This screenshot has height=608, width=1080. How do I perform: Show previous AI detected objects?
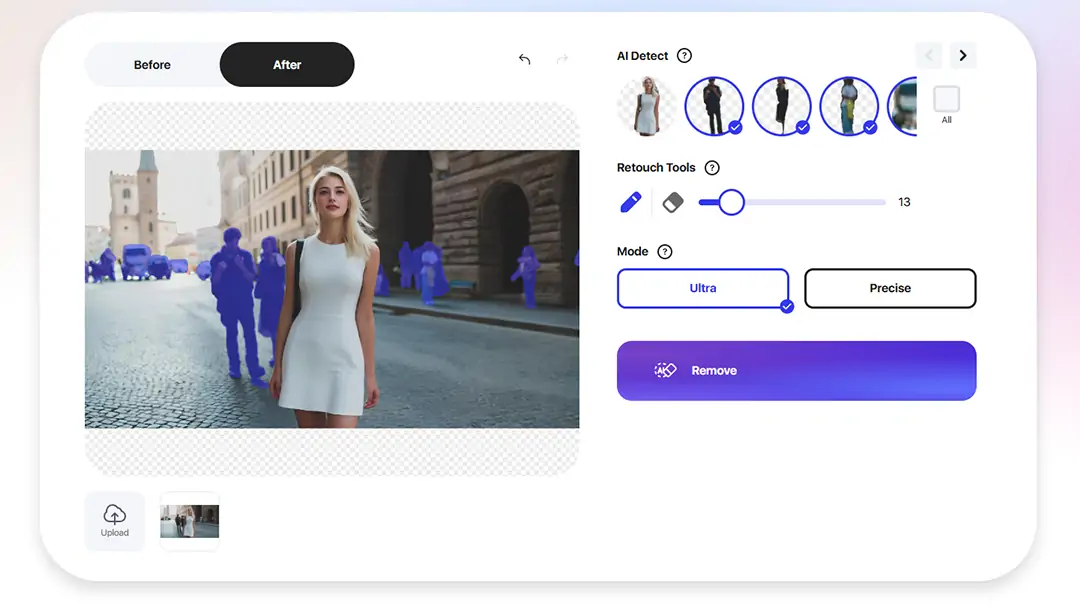pos(928,55)
